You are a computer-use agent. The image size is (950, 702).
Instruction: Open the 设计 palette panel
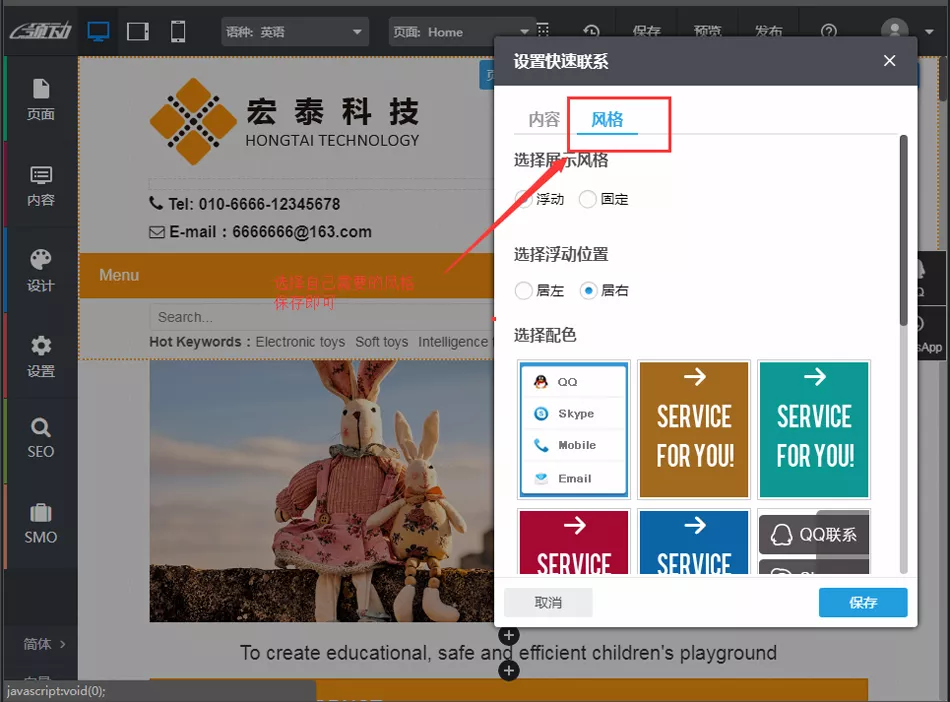[x=41, y=271]
